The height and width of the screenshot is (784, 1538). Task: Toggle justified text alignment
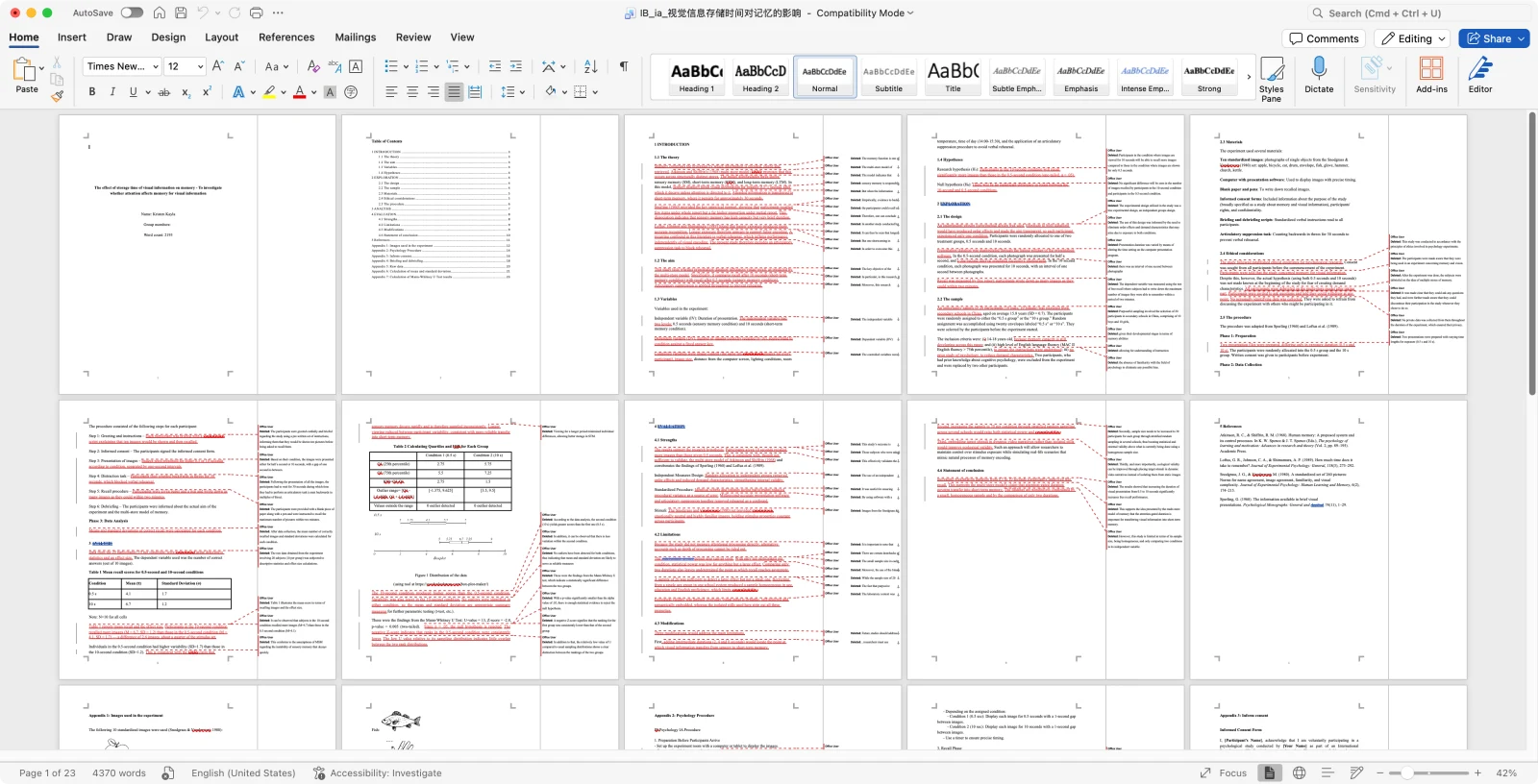(x=454, y=92)
